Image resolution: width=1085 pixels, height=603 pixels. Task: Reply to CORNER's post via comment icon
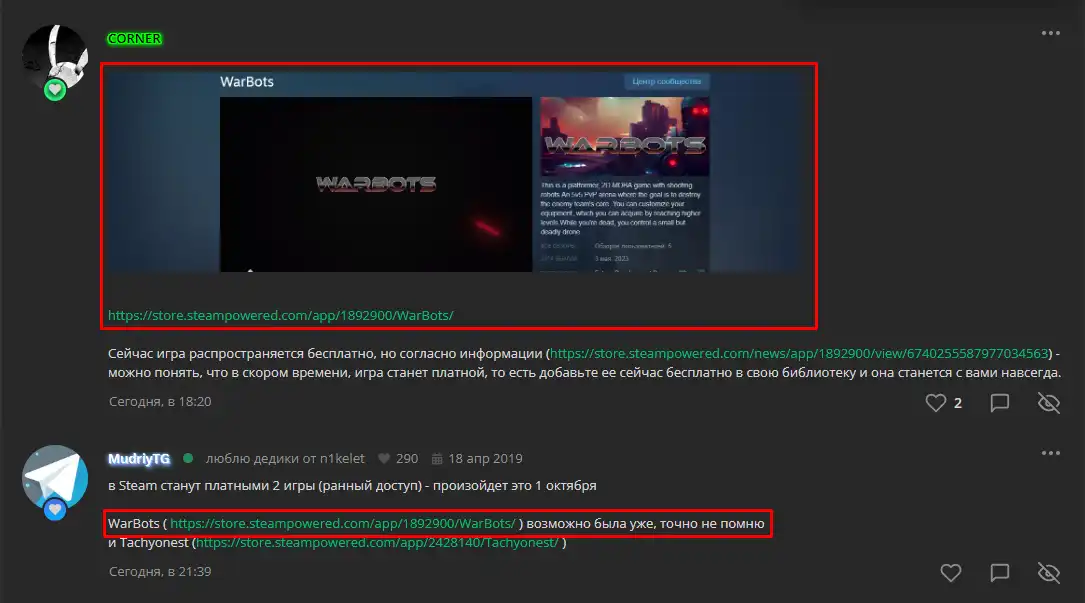1000,403
